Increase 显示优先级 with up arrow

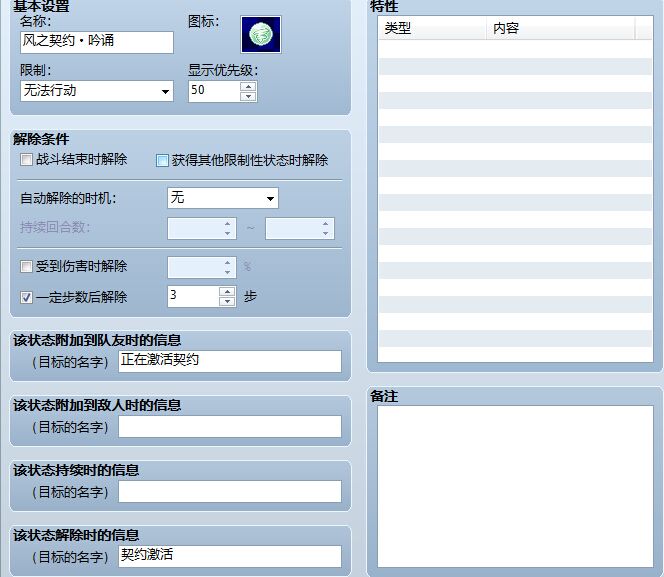tap(248, 86)
